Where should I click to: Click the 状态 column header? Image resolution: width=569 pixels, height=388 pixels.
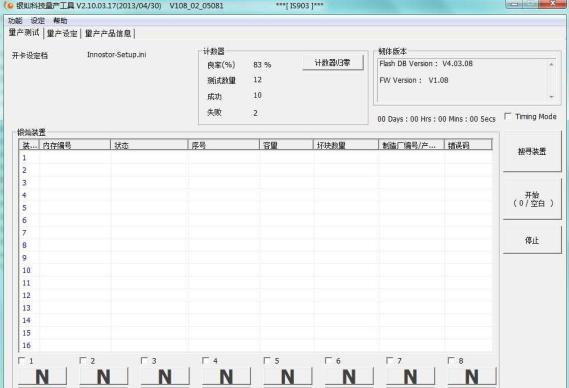coord(149,145)
